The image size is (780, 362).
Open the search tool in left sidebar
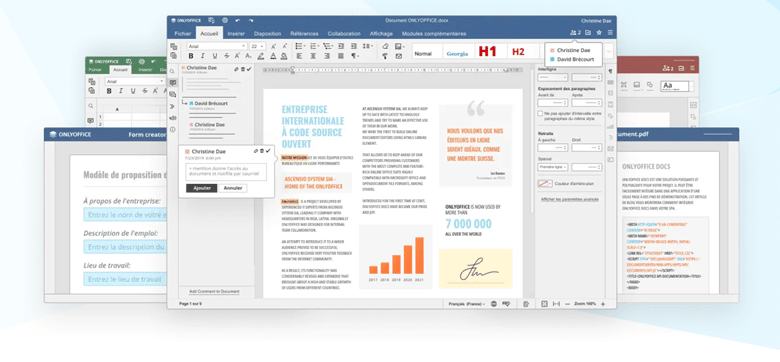click(x=173, y=71)
